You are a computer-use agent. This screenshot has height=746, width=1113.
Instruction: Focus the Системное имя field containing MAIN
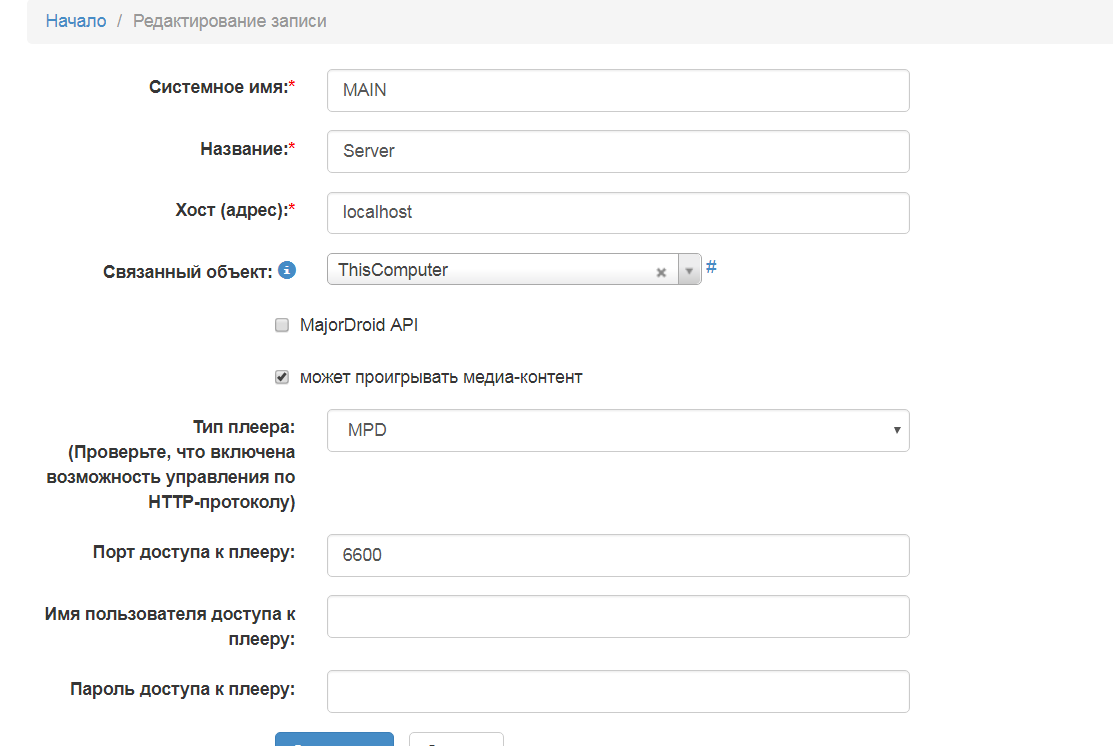(617, 90)
